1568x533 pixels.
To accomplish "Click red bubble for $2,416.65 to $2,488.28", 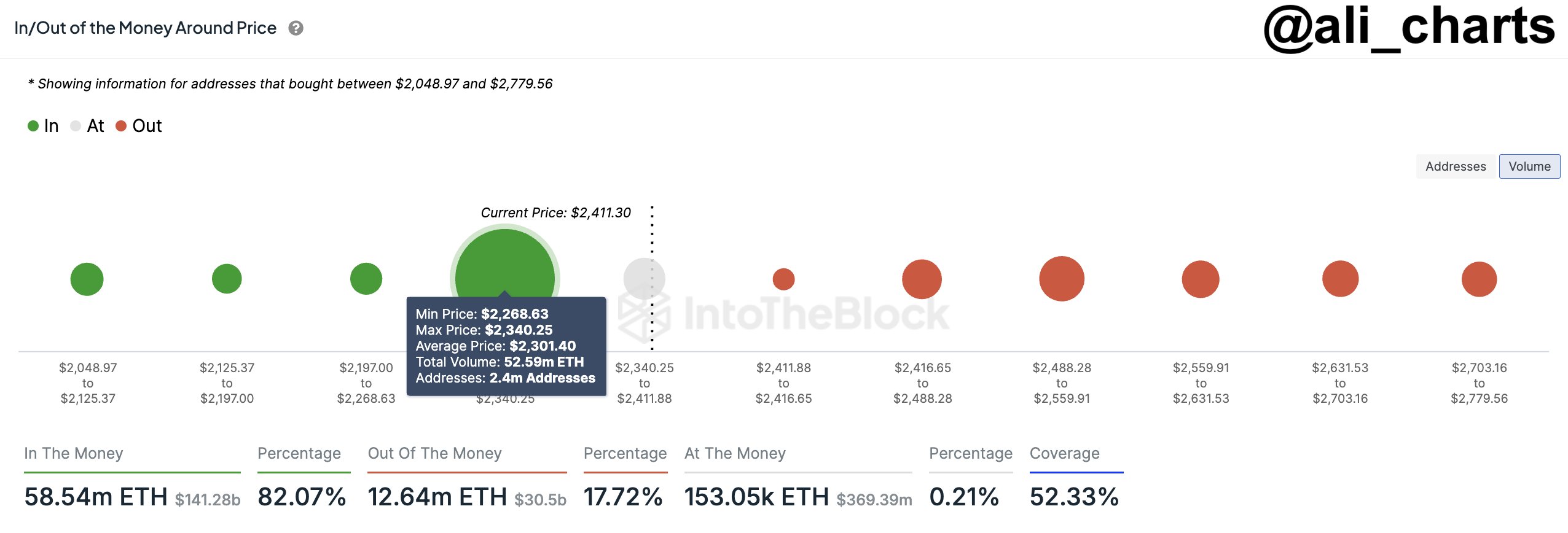I will [922, 279].
